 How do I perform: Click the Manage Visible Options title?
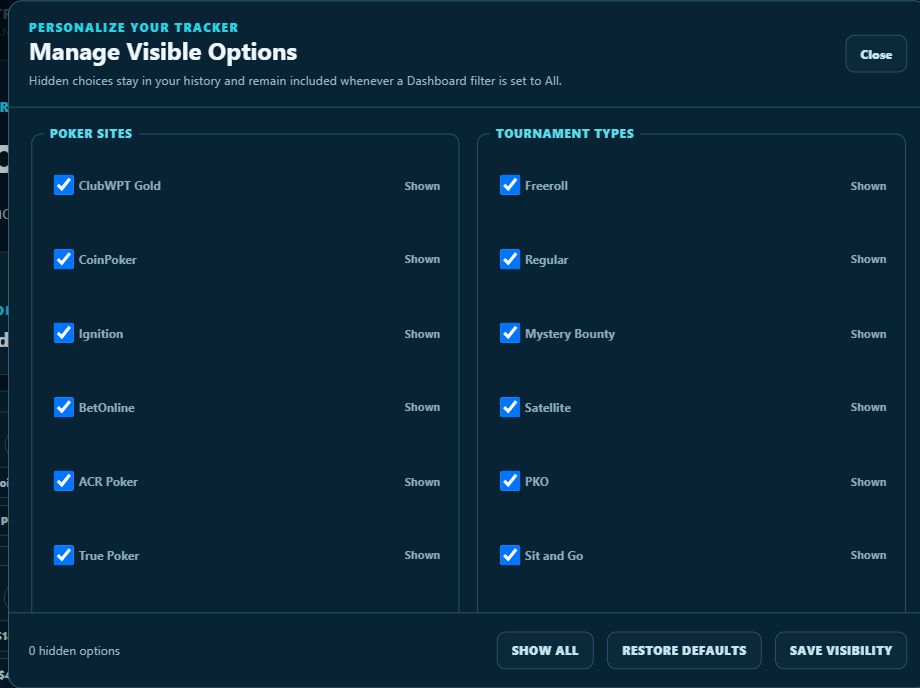163,52
